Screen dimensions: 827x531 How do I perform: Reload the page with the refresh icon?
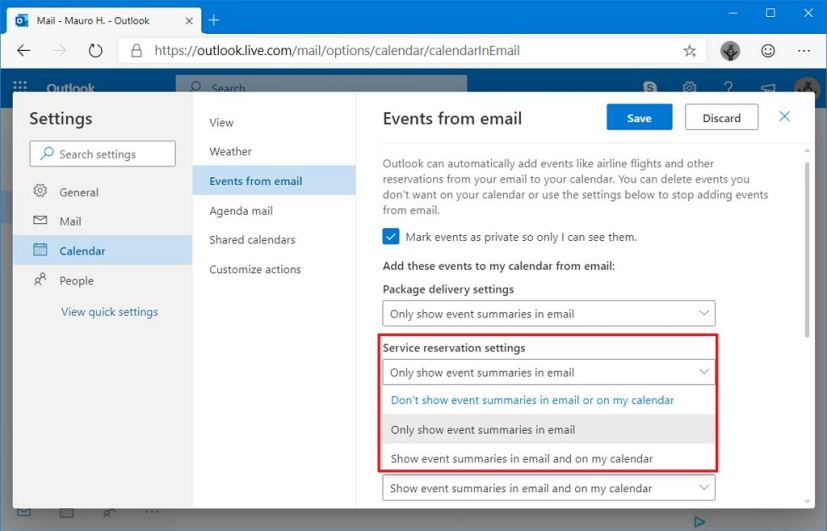pos(95,51)
